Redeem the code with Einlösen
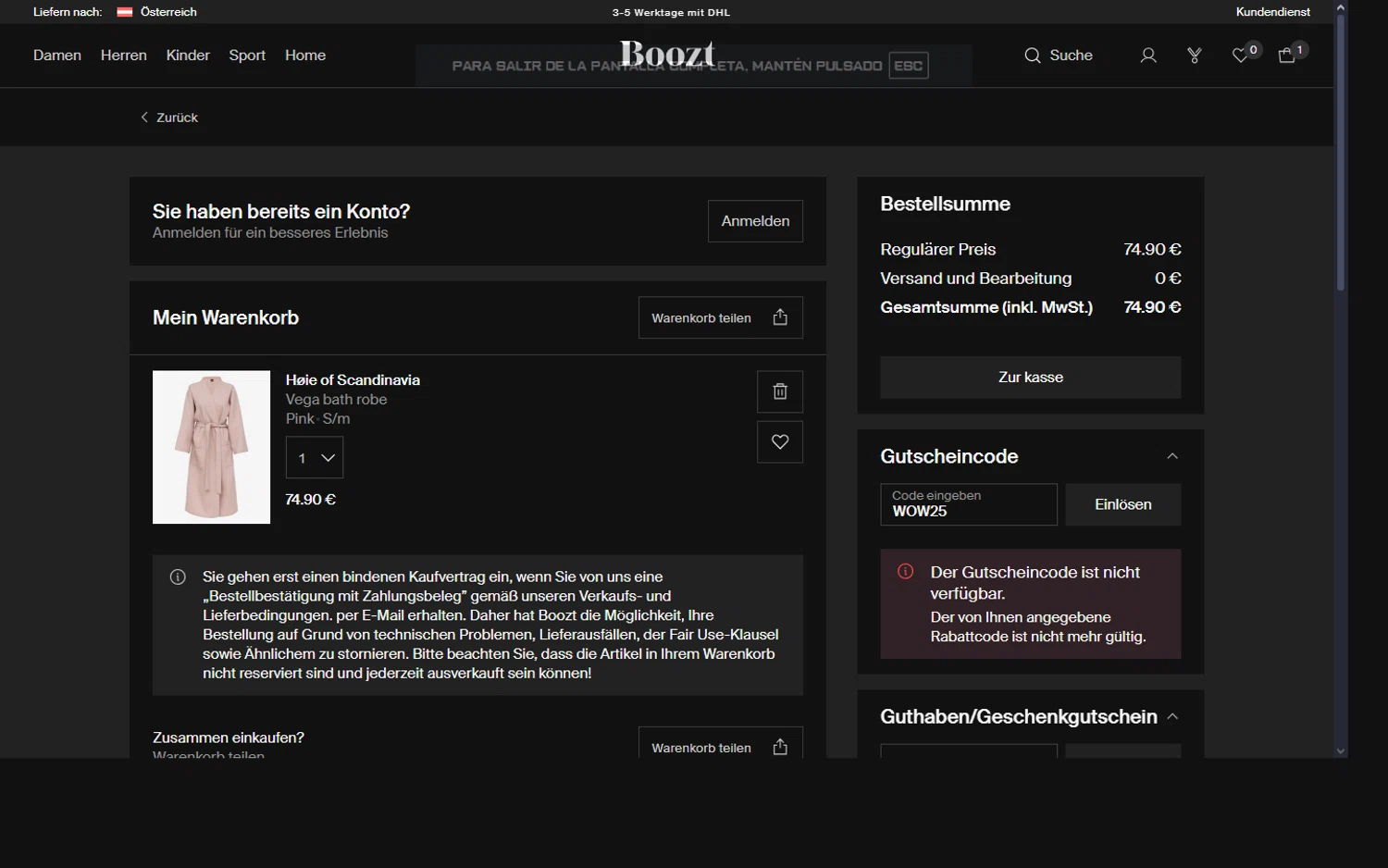Screen dimensions: 1388x868 pyautogui.click(x=1123, y=504)
